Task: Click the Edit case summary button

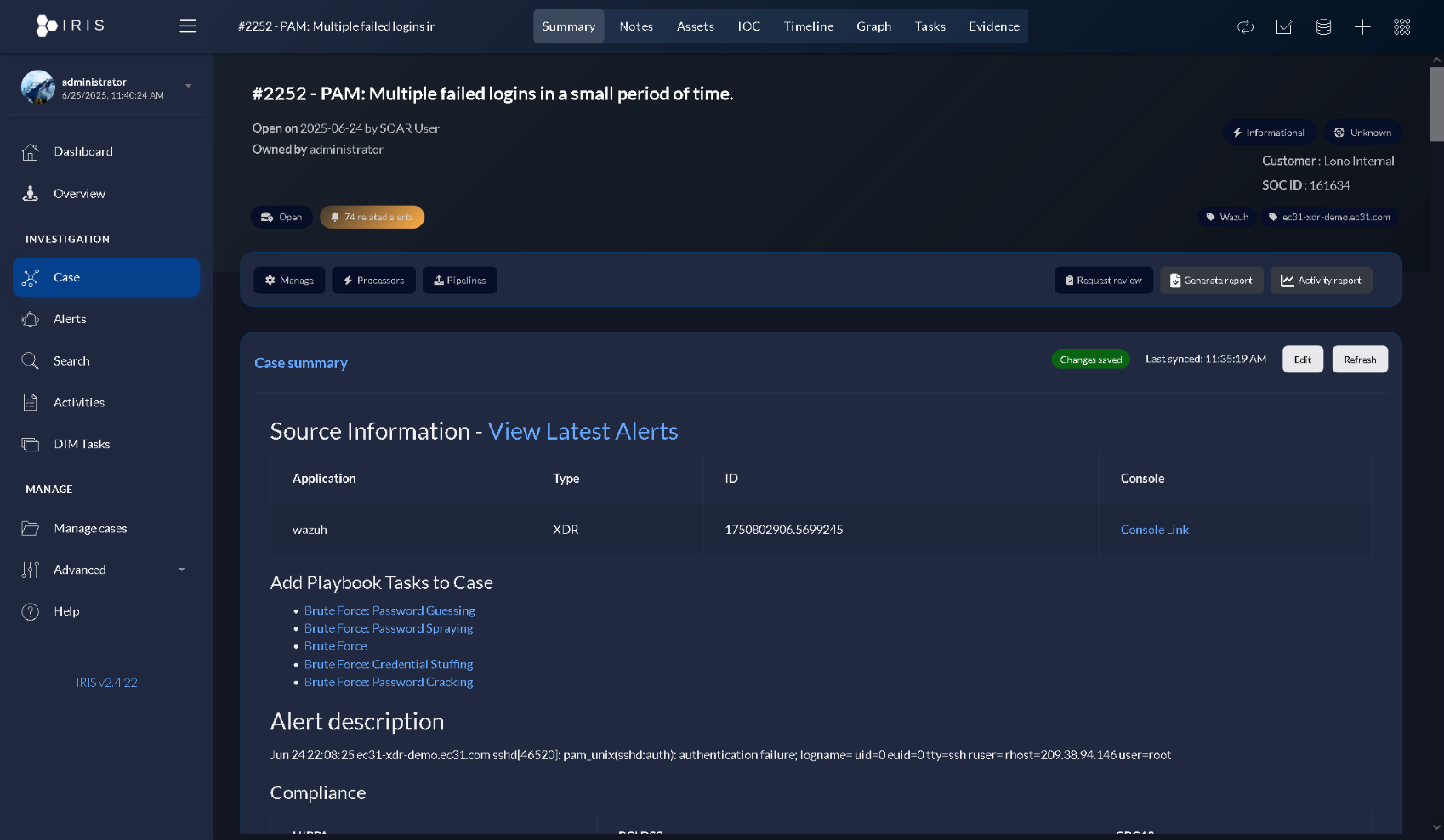Action: click(x=1303, y=360)
